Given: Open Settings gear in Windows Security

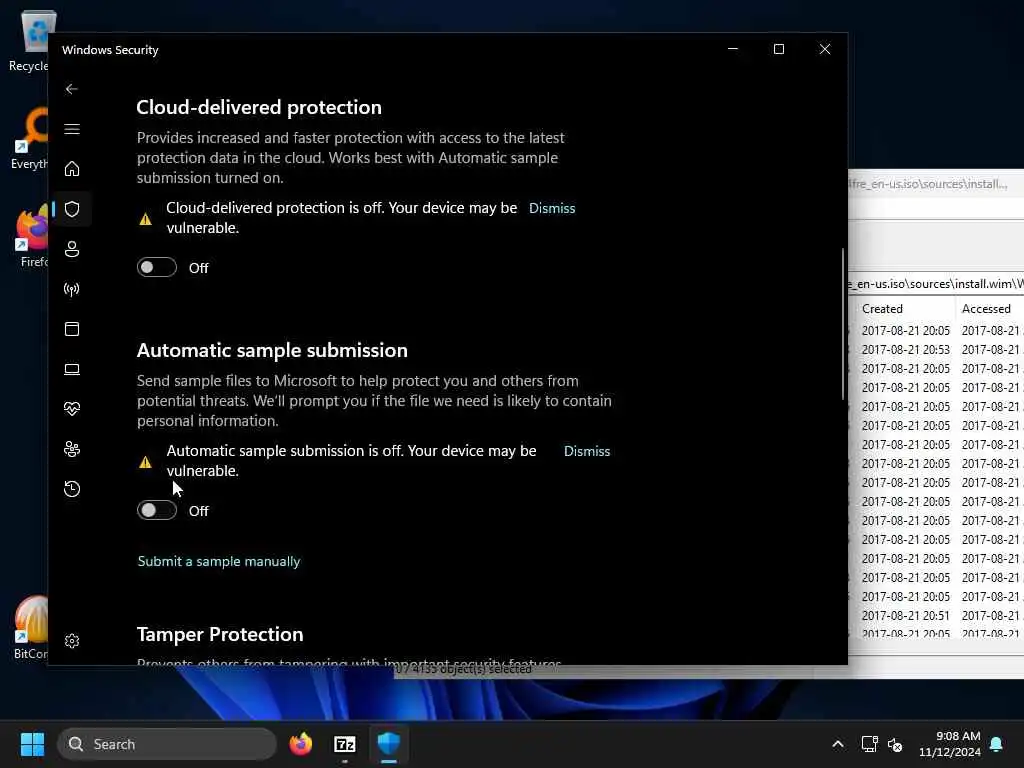Looking at the screenshot, I should tap(72, 641).
